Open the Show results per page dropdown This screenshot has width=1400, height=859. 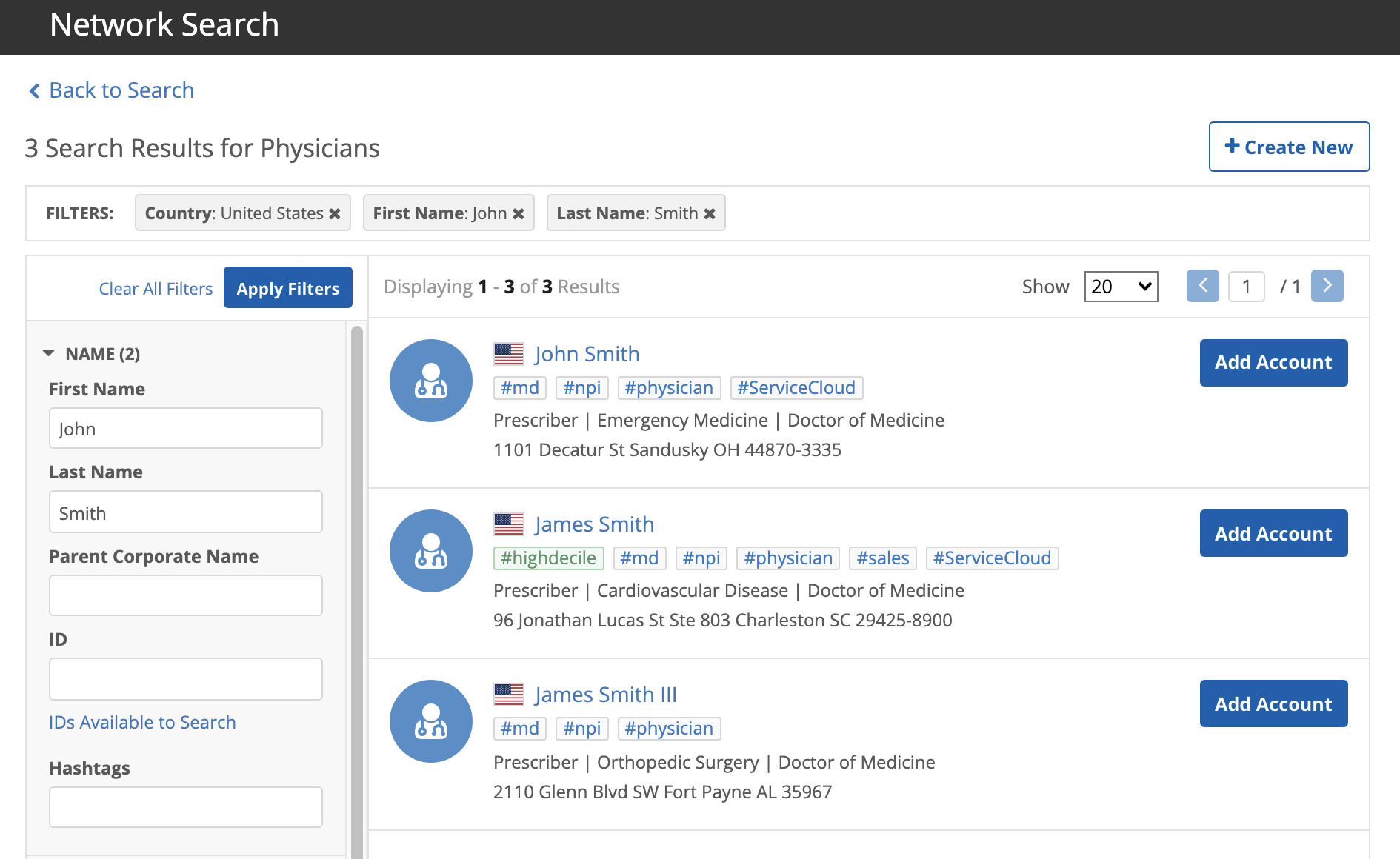point(1121,287)
